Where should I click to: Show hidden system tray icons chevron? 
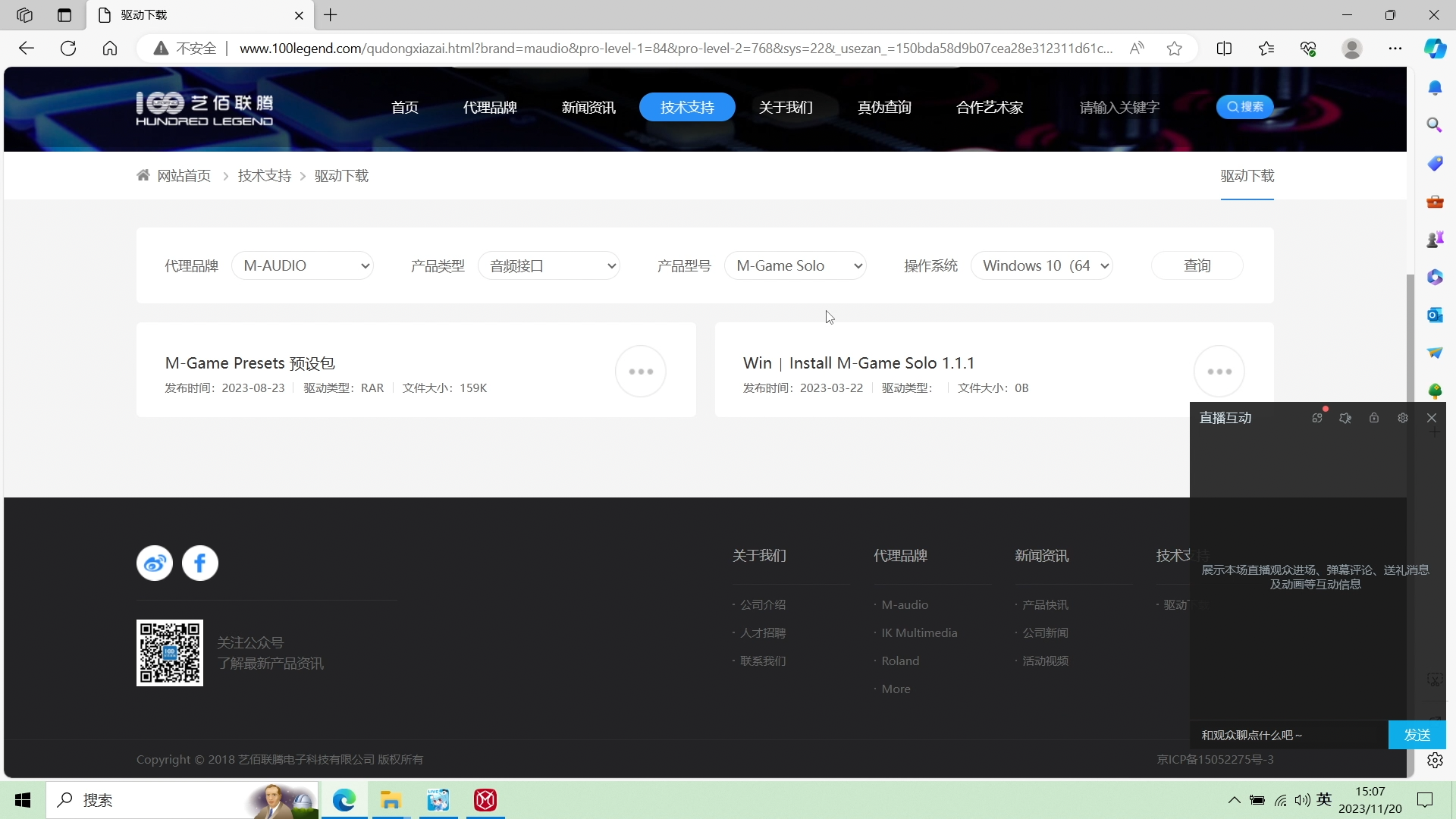click(x=1235, y=800)
